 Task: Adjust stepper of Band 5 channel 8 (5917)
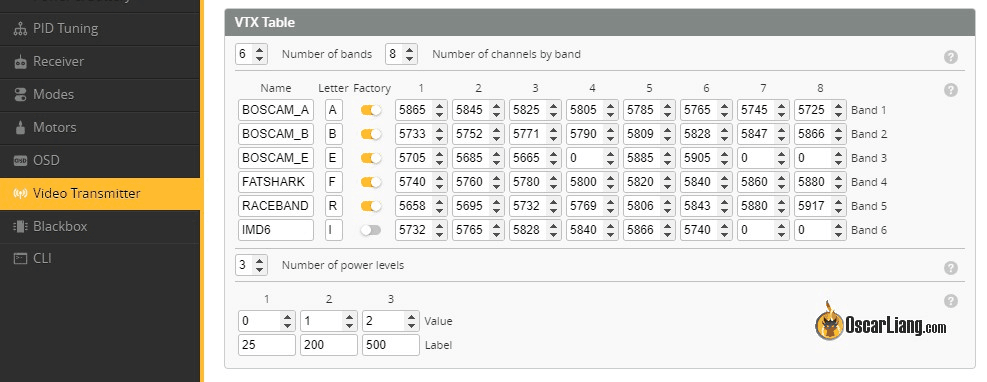[x=838, y=206]
